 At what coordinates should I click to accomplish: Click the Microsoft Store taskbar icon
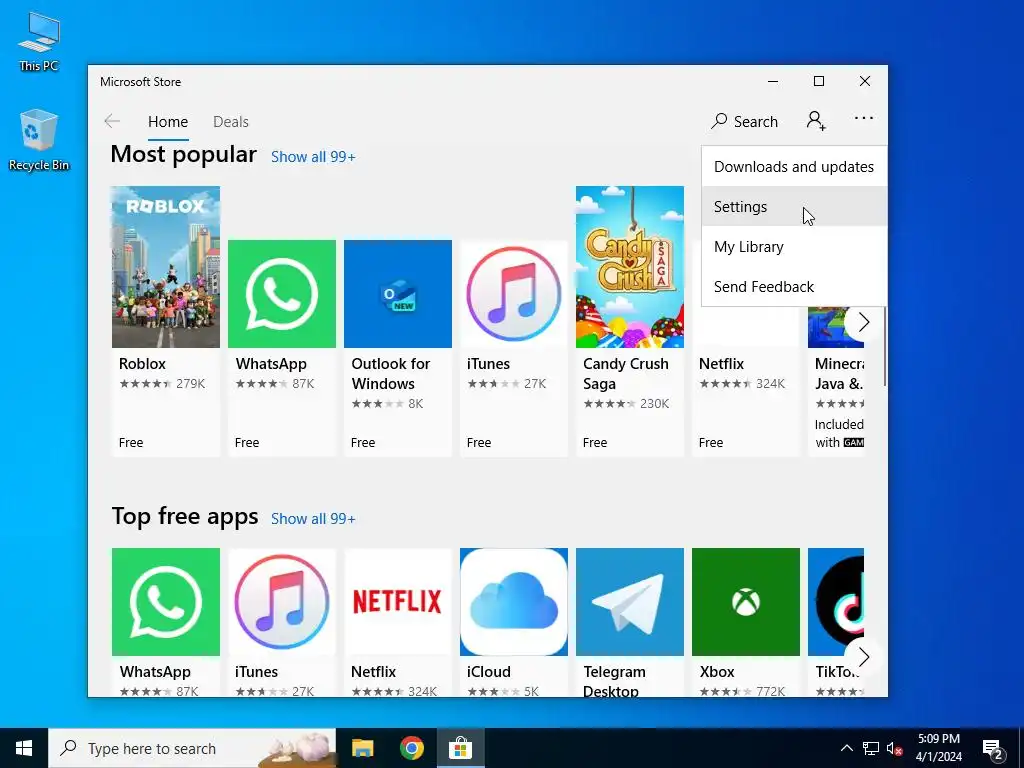pyautogui.click(x=460, y=748)
